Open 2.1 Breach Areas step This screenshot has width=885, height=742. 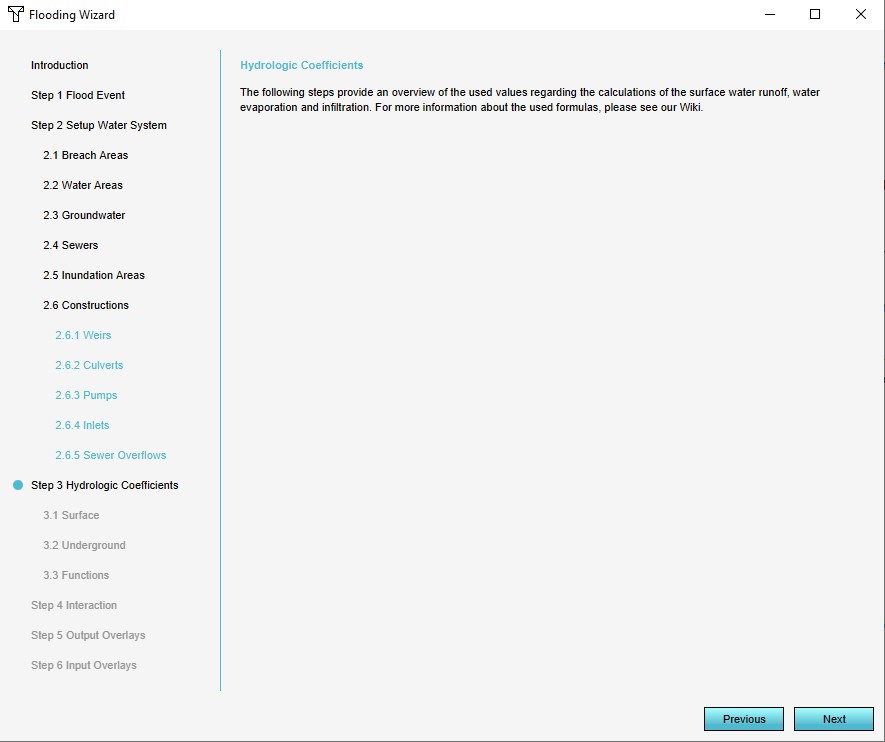pyautogui.click(x=85, y=156)
